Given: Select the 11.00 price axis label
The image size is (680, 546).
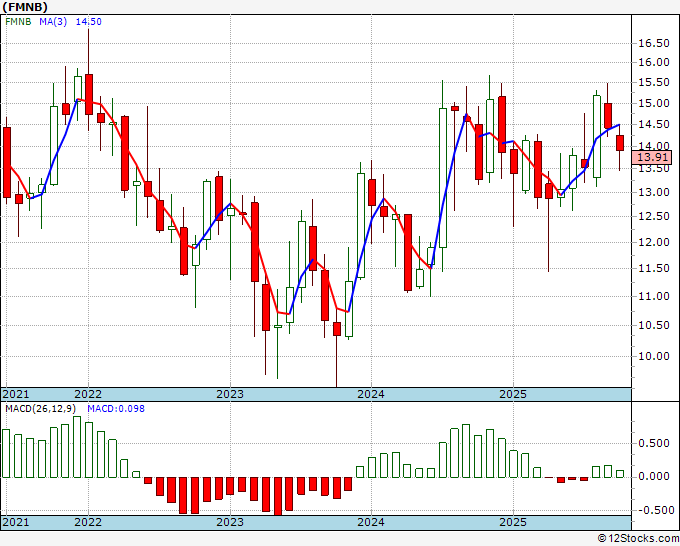Looking at the screenshot, I should [x=654, y=296].
